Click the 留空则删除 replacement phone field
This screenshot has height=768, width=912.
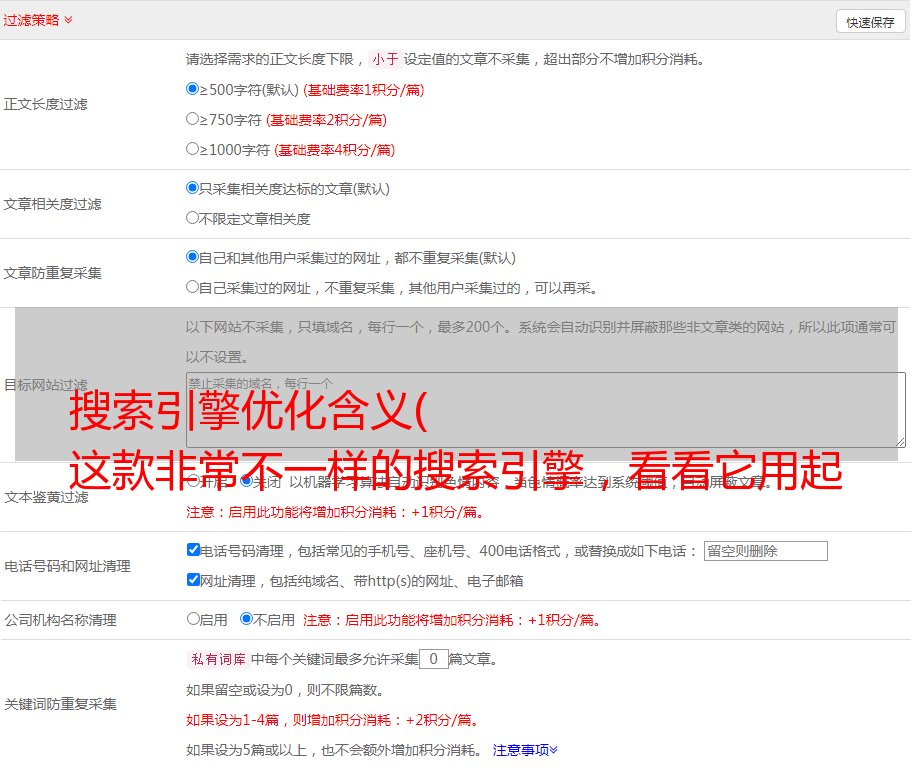(x=765, y=551)
